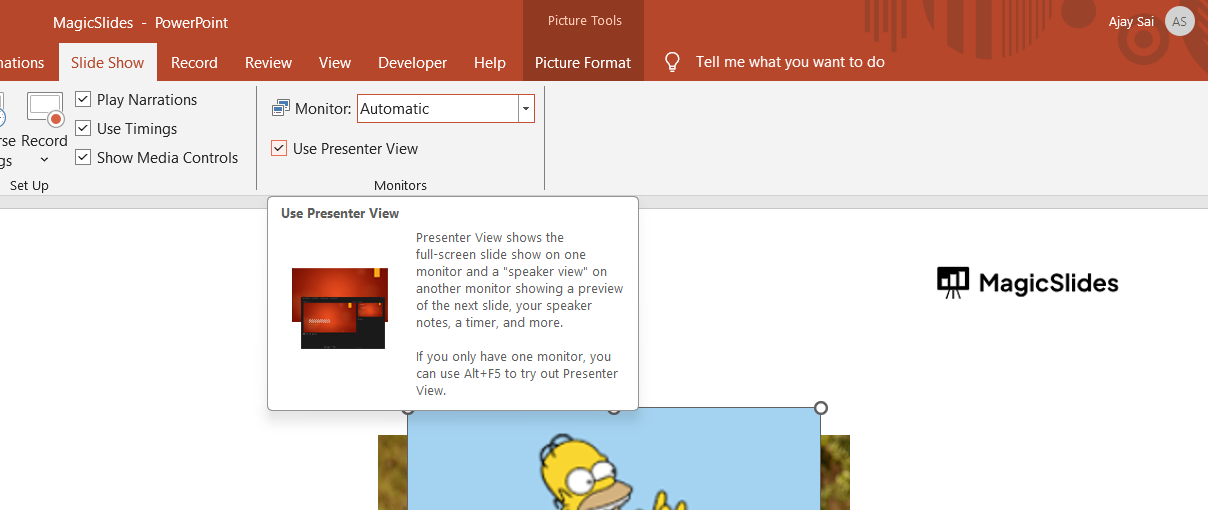
Task: Switch to the Record tab
Action: click(x=194, y=62)
